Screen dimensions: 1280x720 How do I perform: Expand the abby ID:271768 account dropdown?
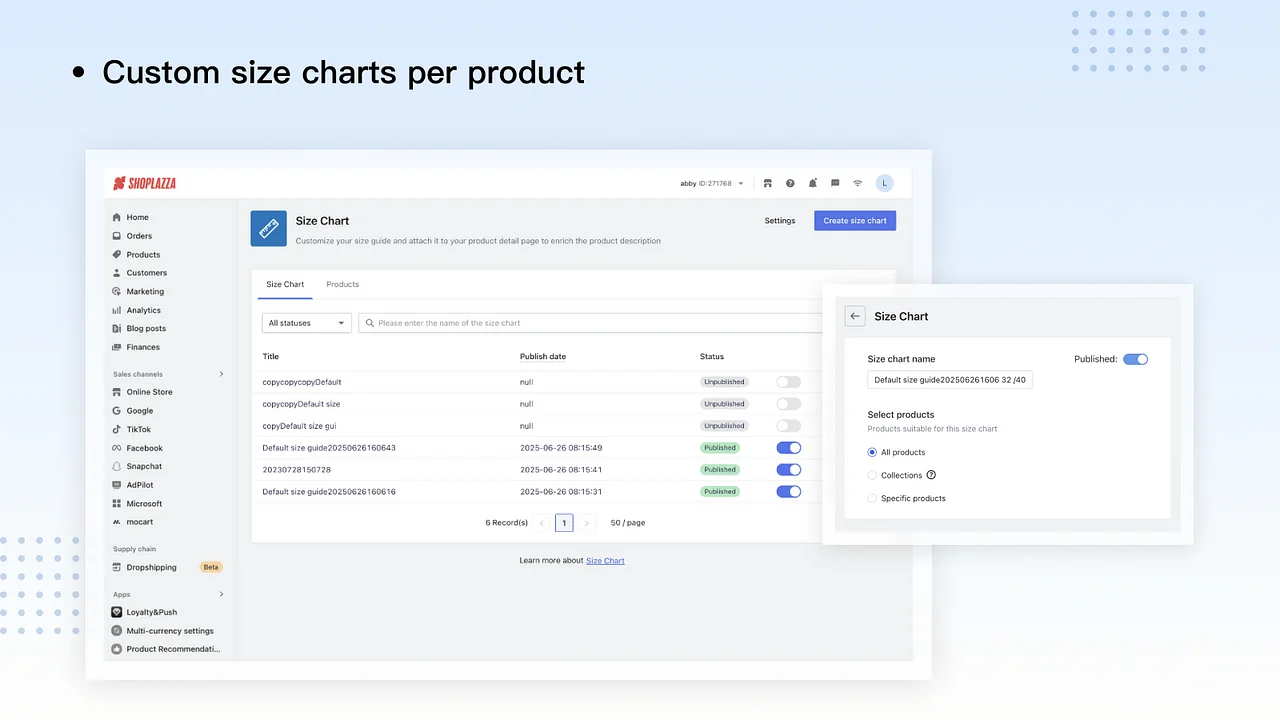710,183
